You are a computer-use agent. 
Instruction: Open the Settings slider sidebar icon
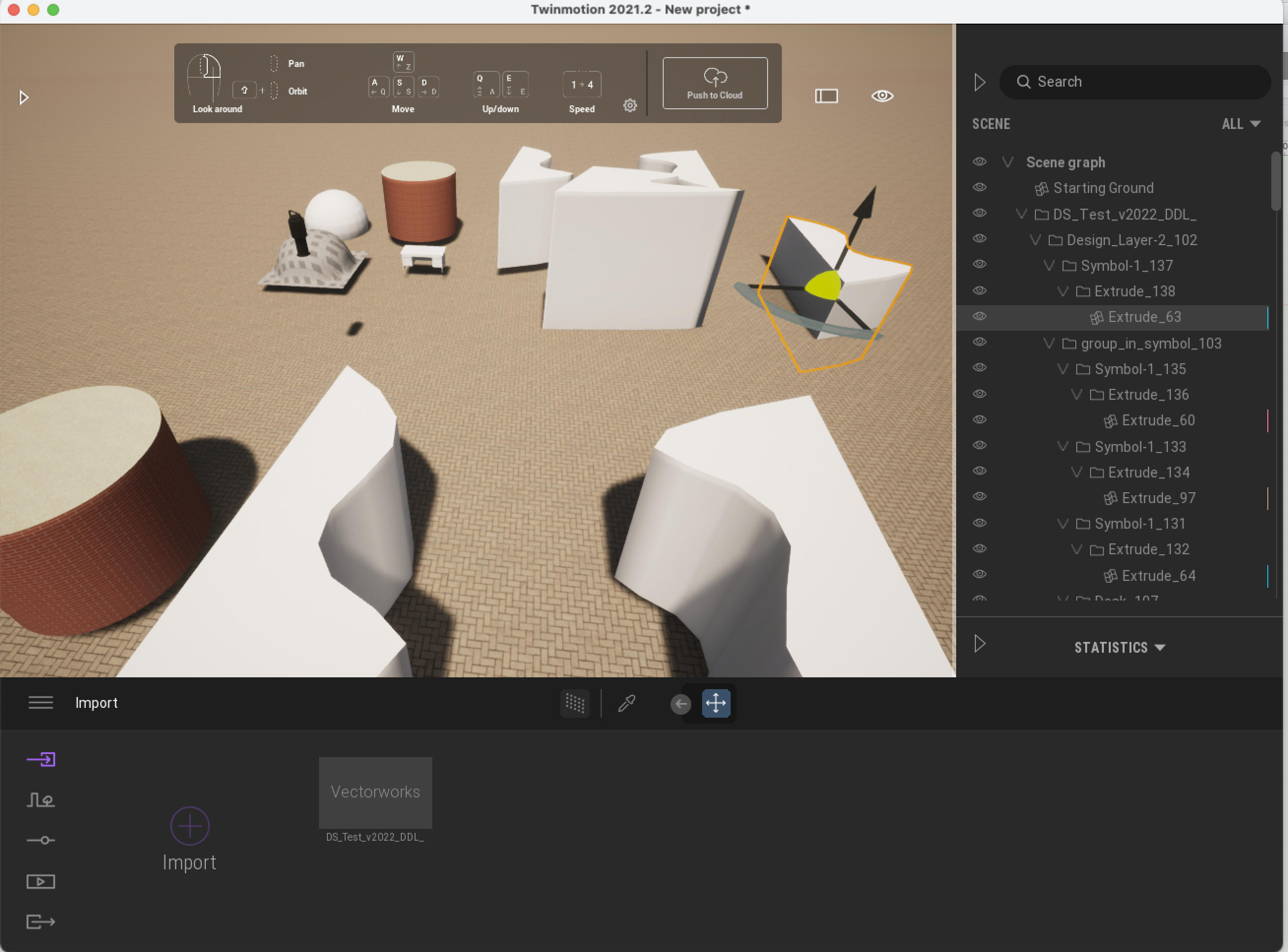[x=41, y=840]
